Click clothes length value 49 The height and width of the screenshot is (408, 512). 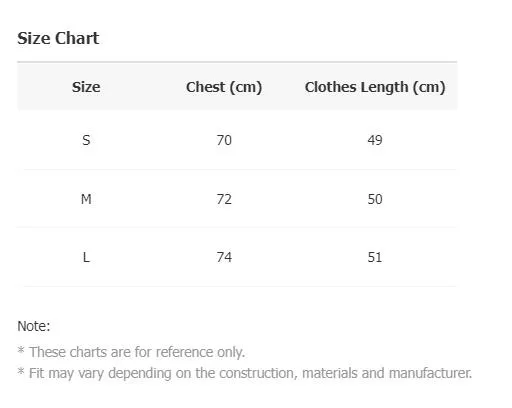(x=375, y=140)
